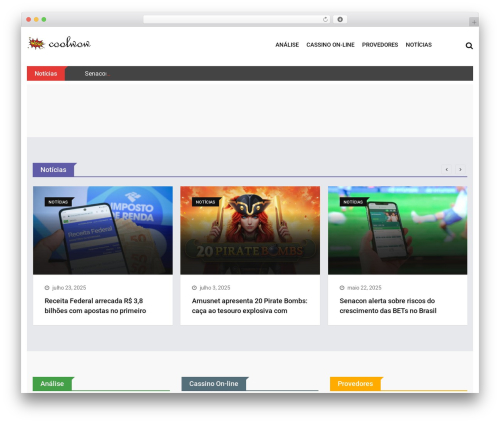Viewport: 500px width, 423px height.
Task: Click red Notícias ticker label
Action: pos(46,73)
